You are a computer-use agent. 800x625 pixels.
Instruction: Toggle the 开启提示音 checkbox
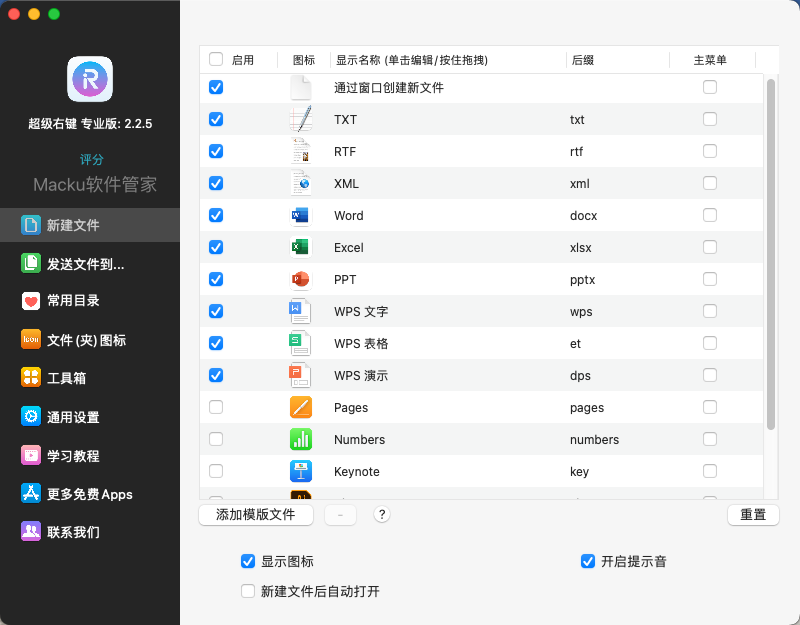point(588,561)
